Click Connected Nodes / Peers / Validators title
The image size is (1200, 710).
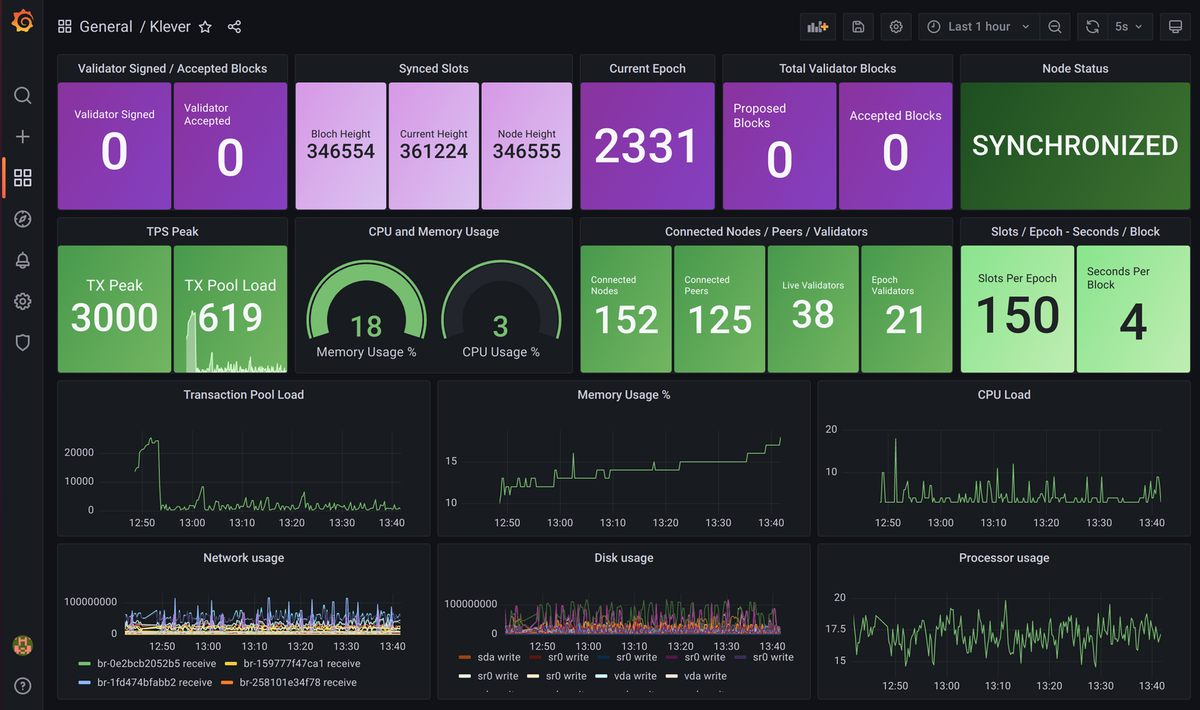point(766,232)
